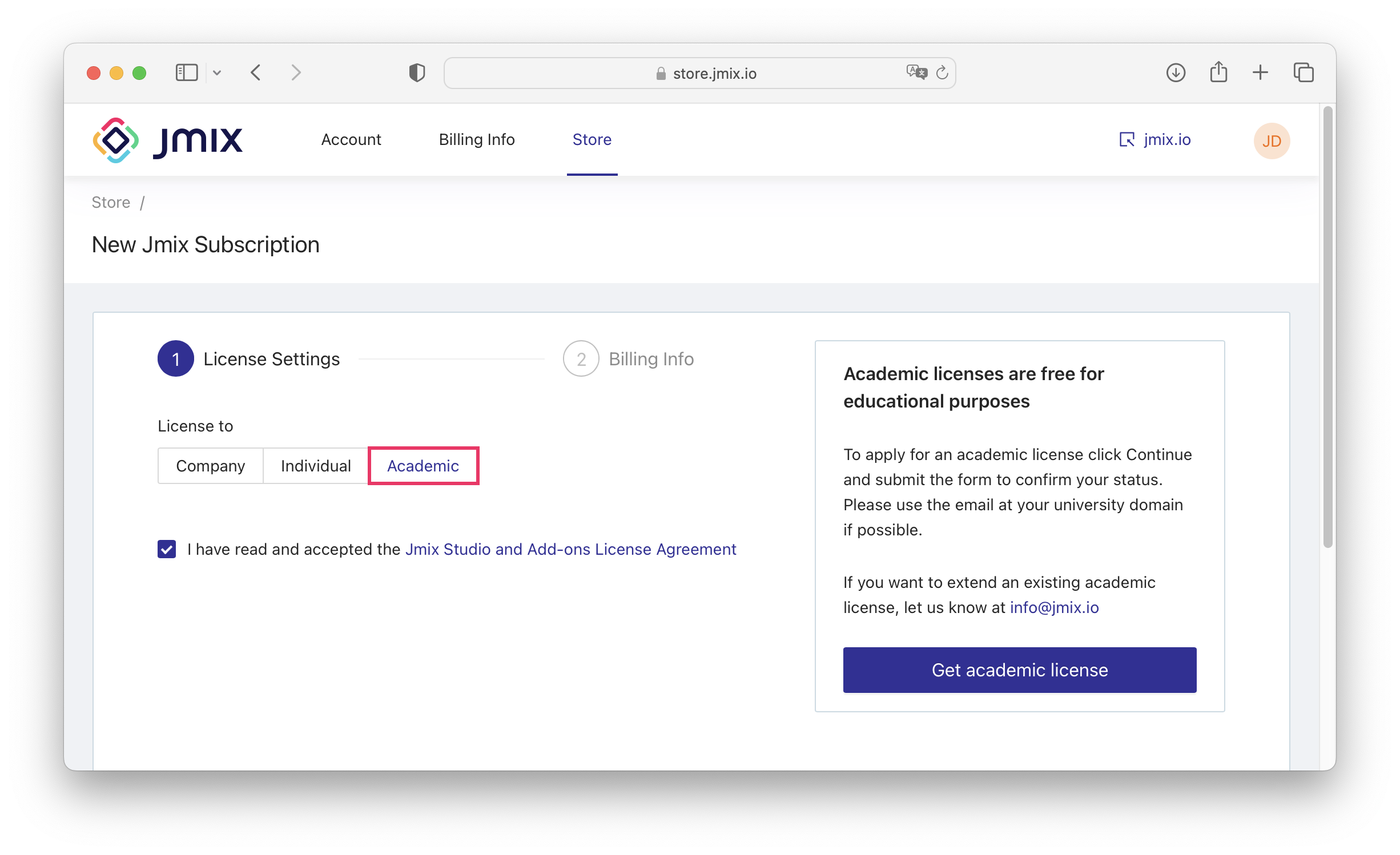Toggle the browser sidebar panel
The width and height of the screenshot is (1400, 855).
(187, 72)
